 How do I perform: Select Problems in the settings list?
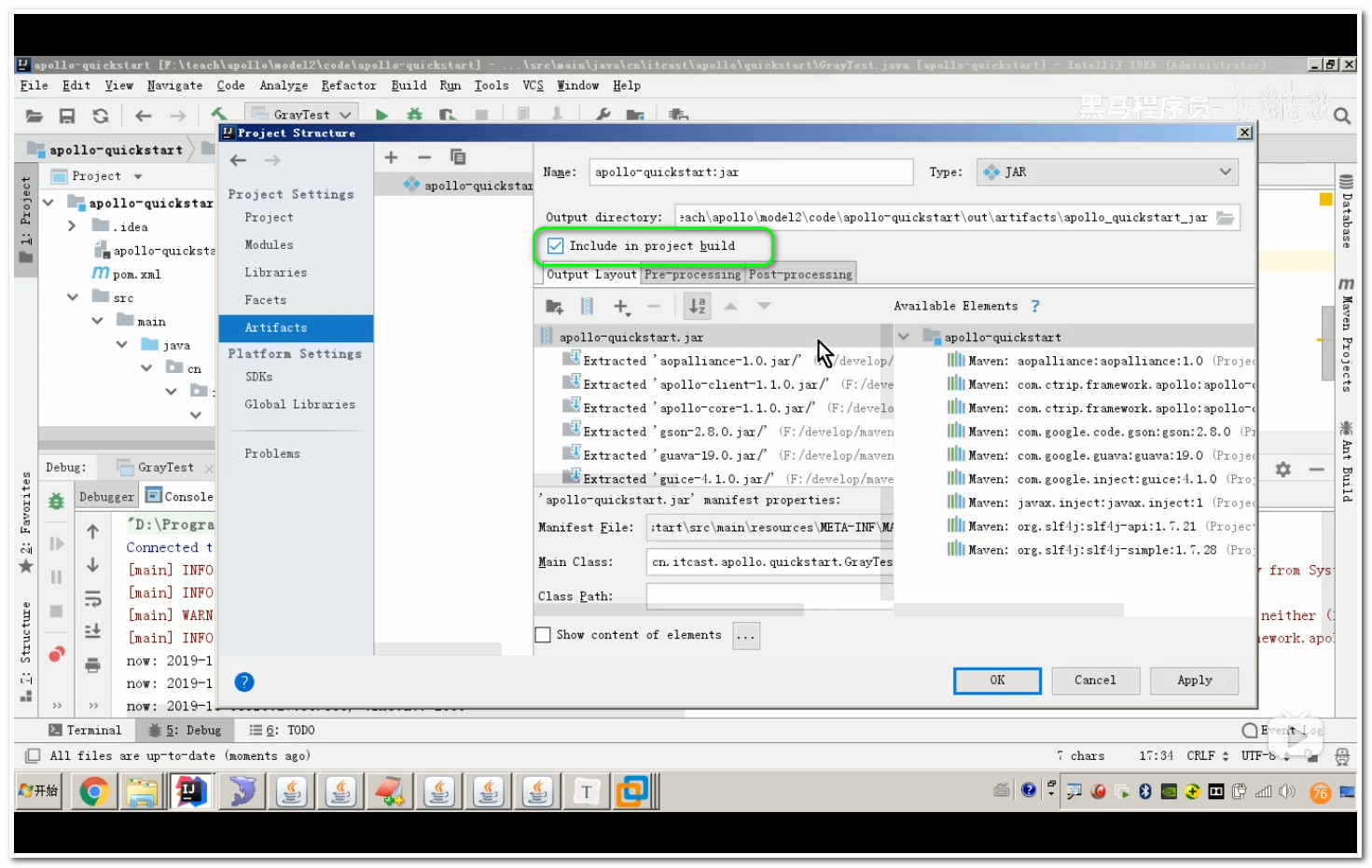click(x=272, y=454)
